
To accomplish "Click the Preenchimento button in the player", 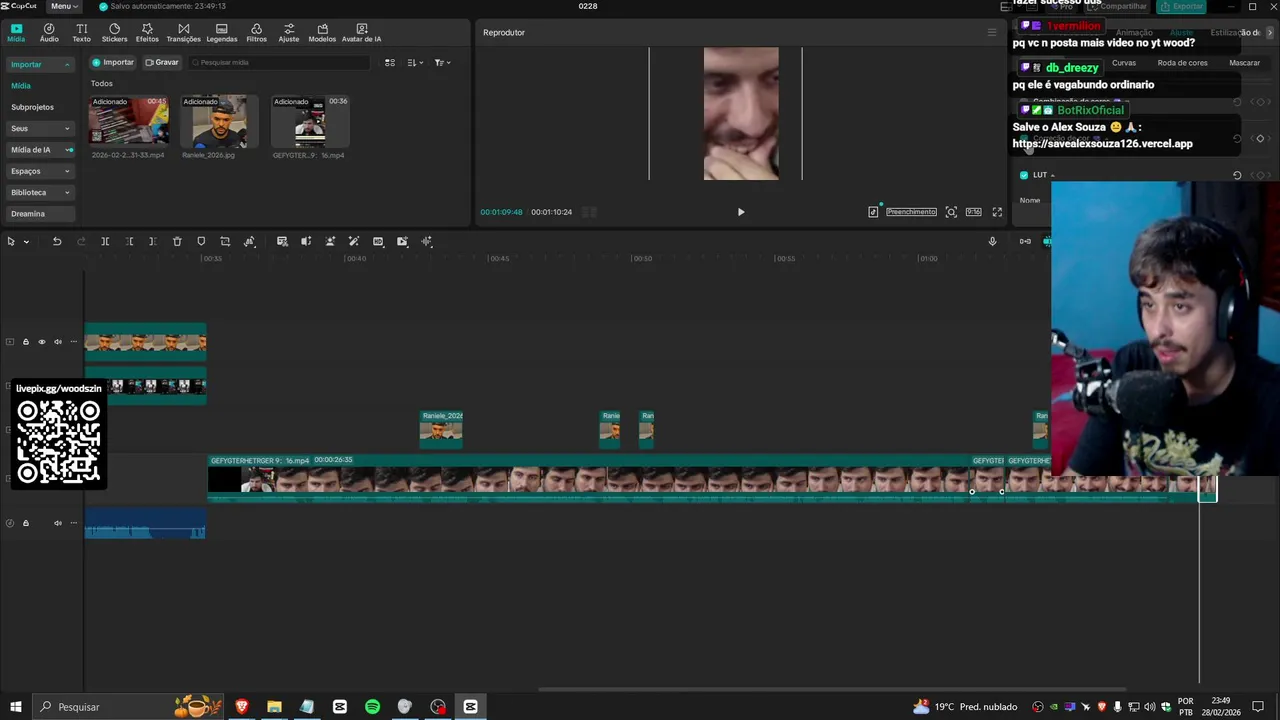I will (x=911, y=212).
